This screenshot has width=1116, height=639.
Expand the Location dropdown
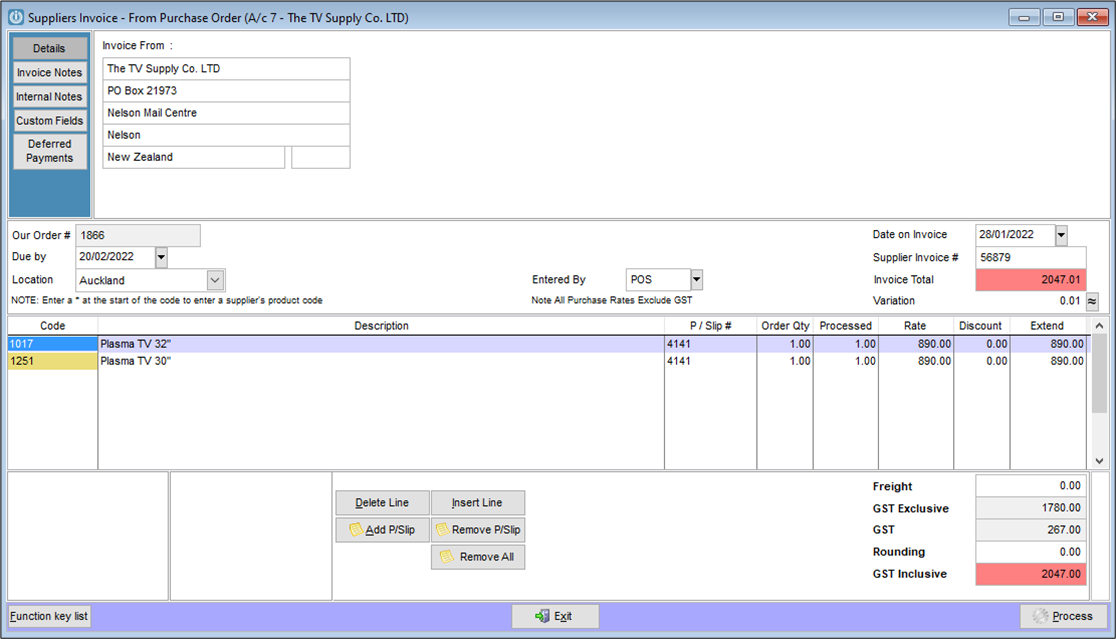(x=215, y=280)
